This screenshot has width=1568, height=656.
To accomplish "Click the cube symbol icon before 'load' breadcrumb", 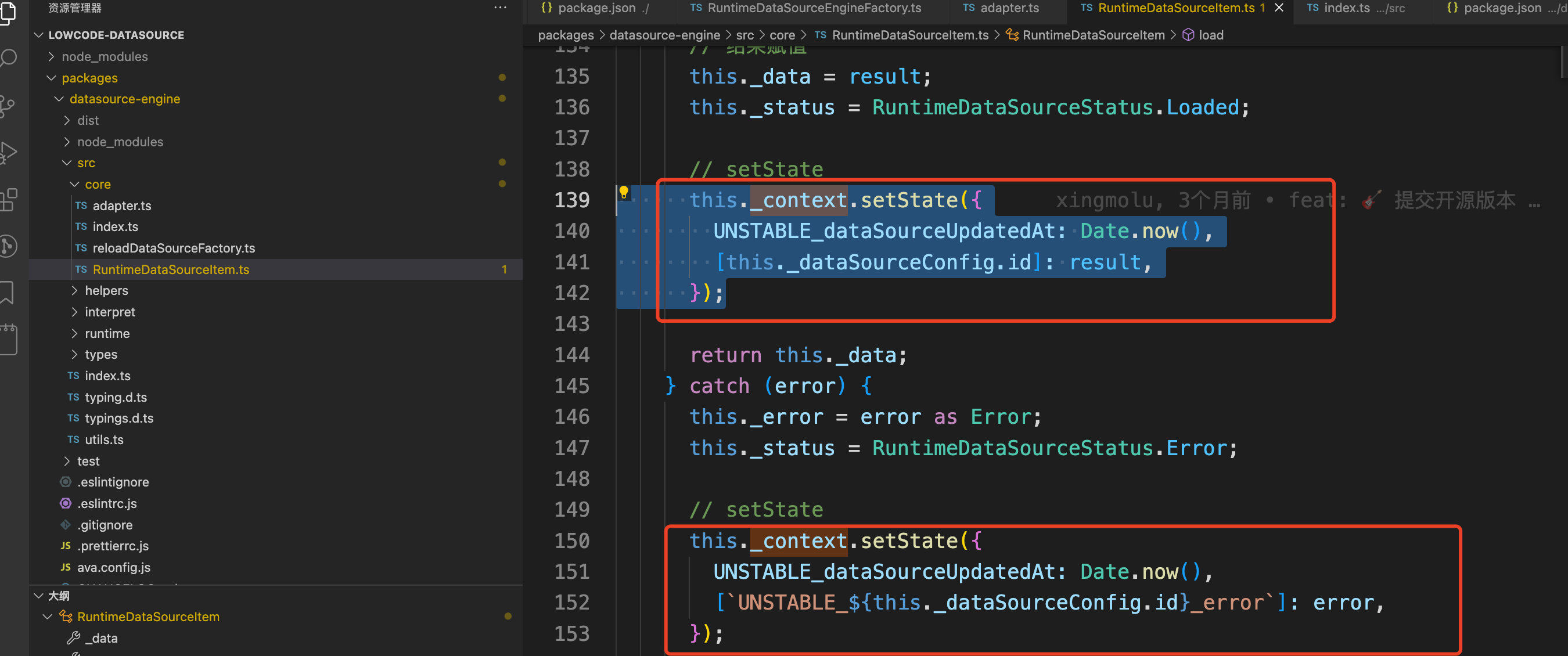I will point(1189,35).
